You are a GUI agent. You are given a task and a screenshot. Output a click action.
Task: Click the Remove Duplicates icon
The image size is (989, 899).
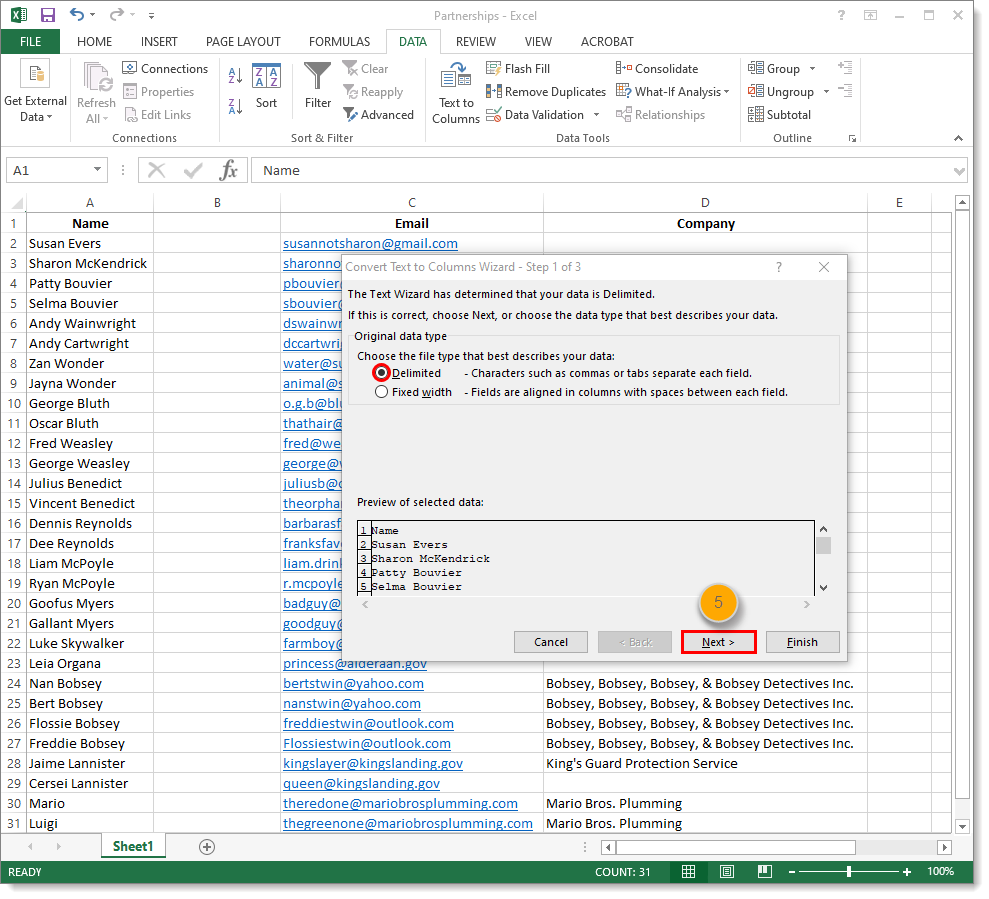tap(494, 92)
